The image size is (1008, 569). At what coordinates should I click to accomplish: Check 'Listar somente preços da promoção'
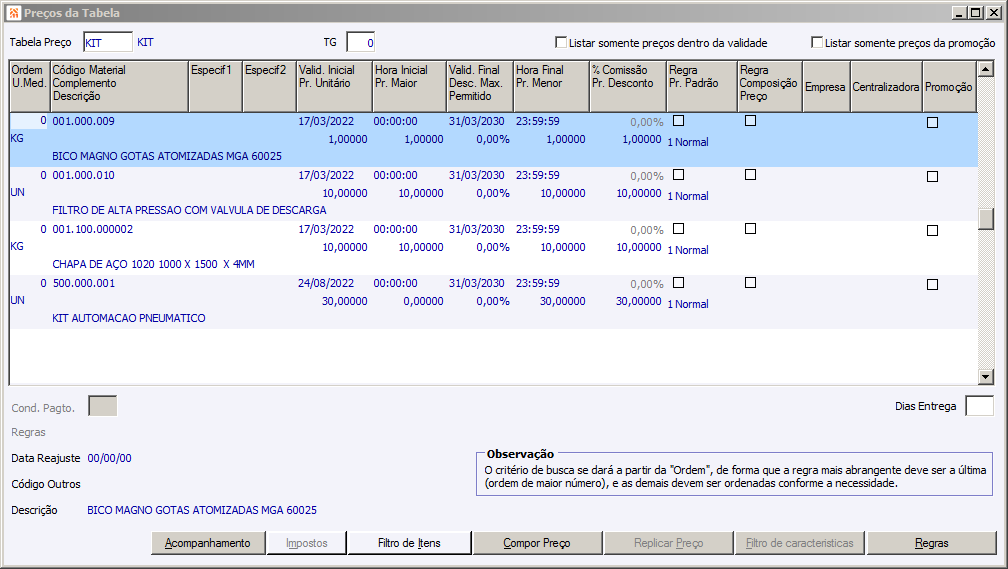pyautogui.click(x=817, y=43)
